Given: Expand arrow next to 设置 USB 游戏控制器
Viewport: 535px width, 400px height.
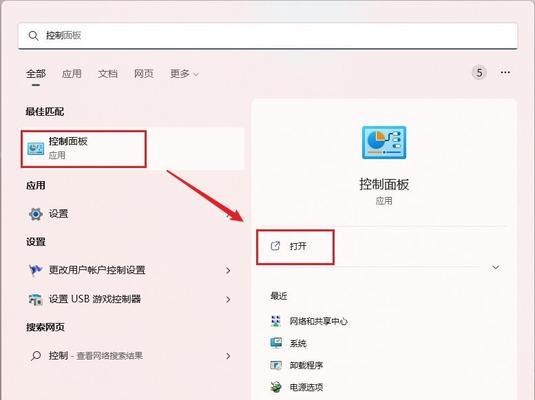Looking at the screenshot, I should pyautogui.click(x=228, y=300).
